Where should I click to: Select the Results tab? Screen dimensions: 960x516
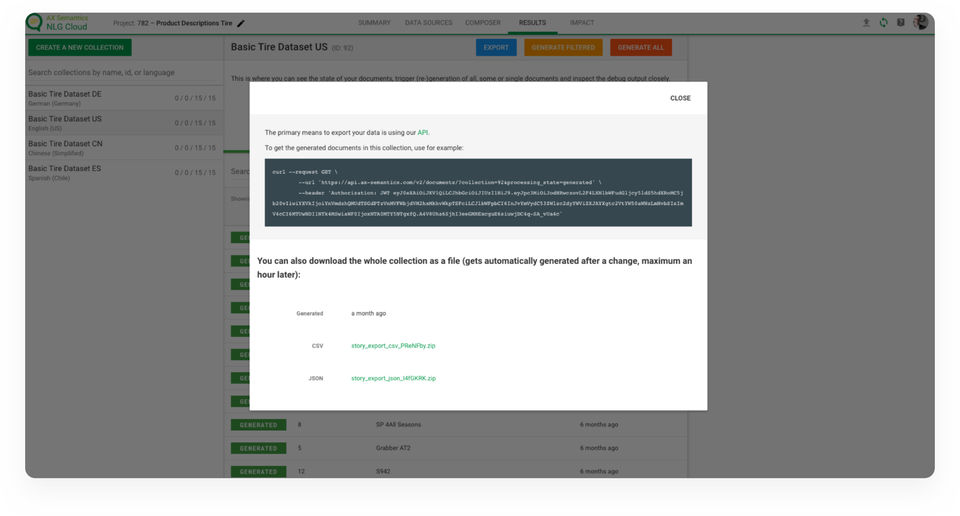point(532,23)
